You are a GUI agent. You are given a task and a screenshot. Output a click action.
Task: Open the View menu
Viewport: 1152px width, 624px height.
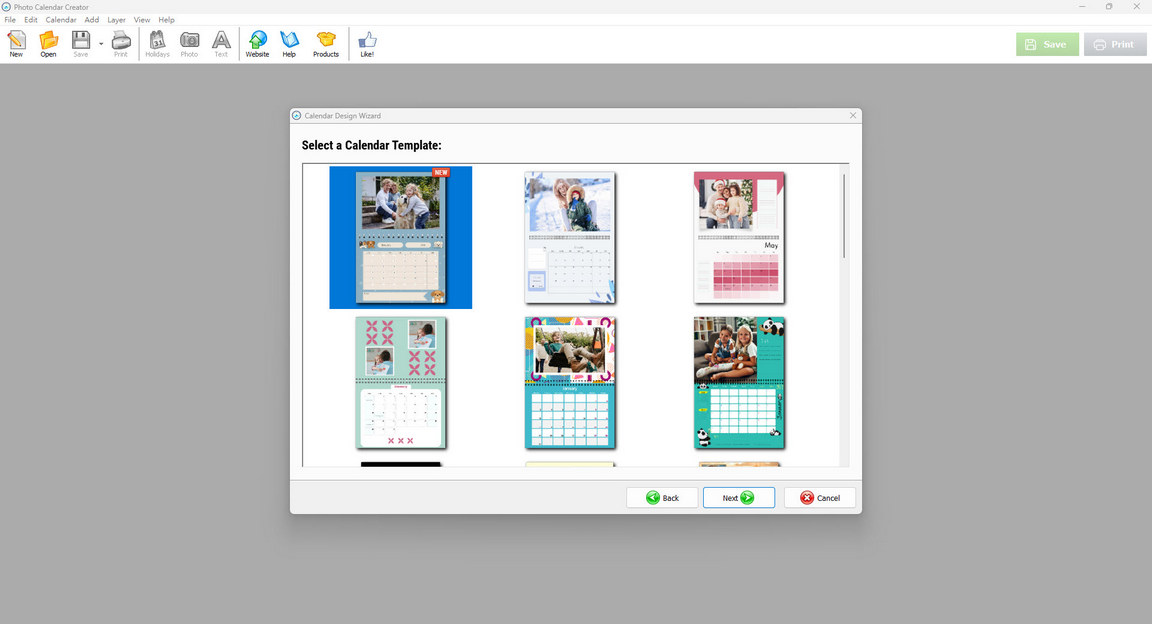(142, 20)
